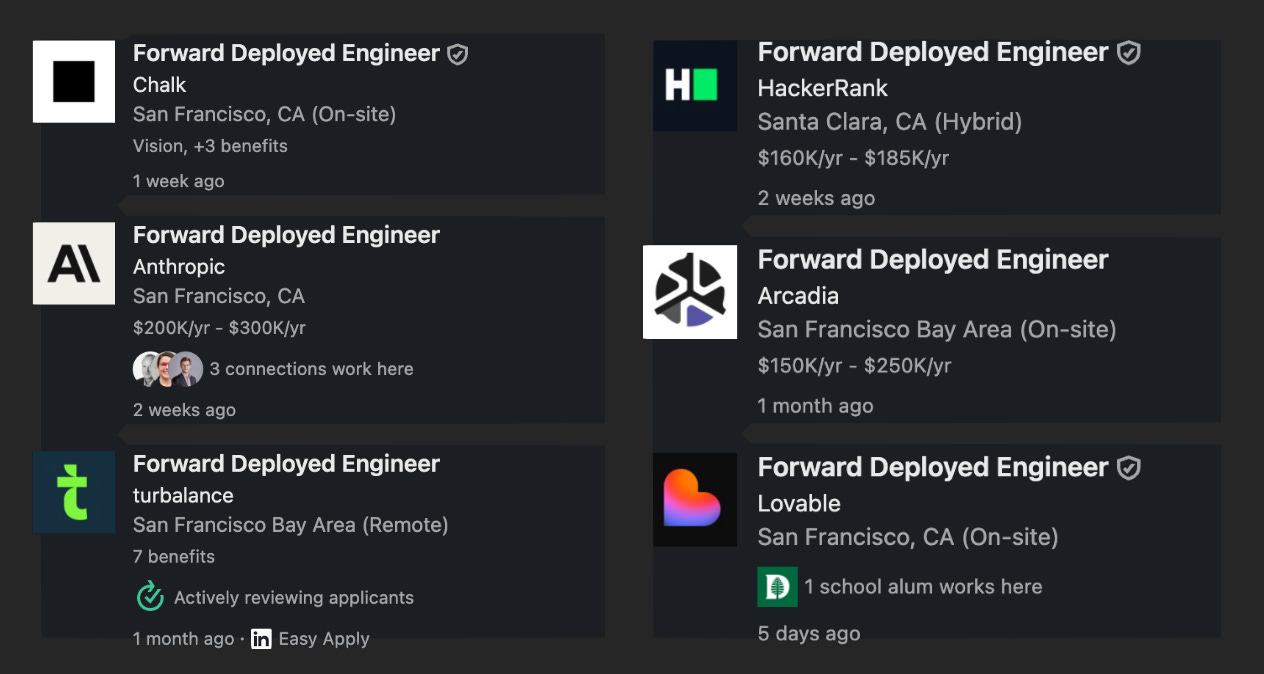Open the Lovable heart logo

(695, 499)
